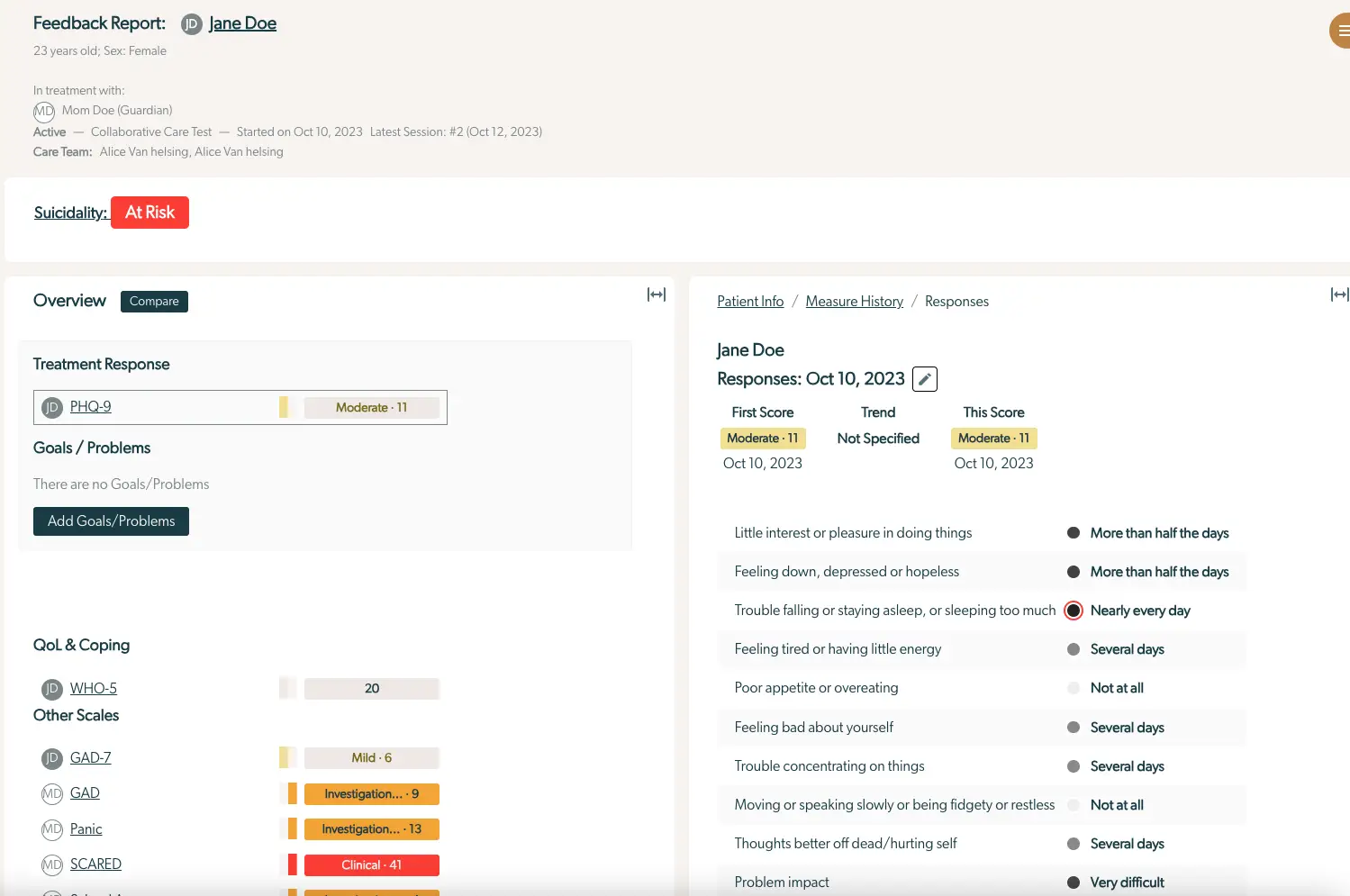1350x896 pixels.
Task: Expand the 'Moderate · 11' PHQ-9 score badge
Action: click(372, 407)
